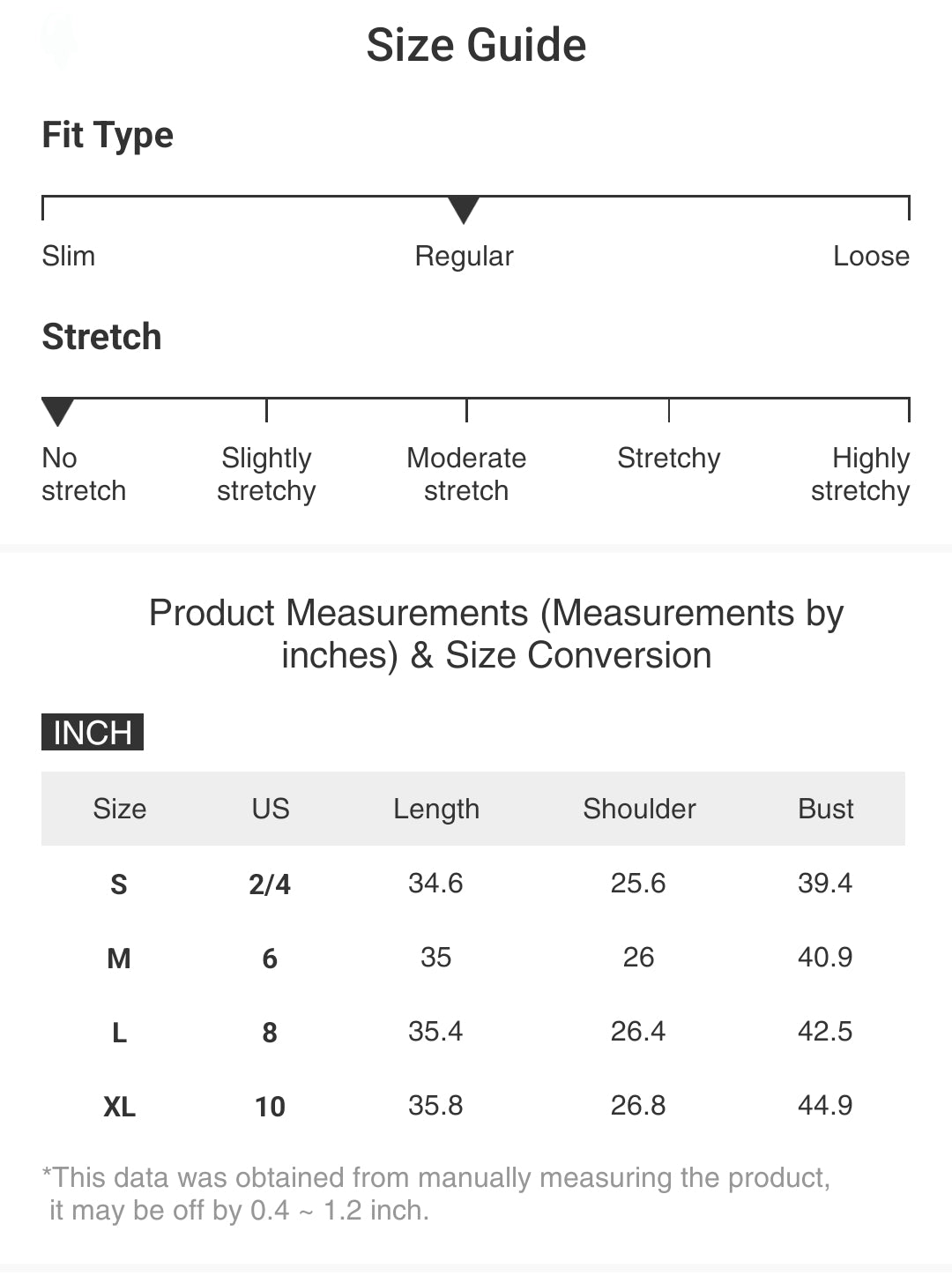Image resolution: width=952 pixels, height=1276 pixels.
Task: Click the Shoulder column header
Action: coord(639,809)
